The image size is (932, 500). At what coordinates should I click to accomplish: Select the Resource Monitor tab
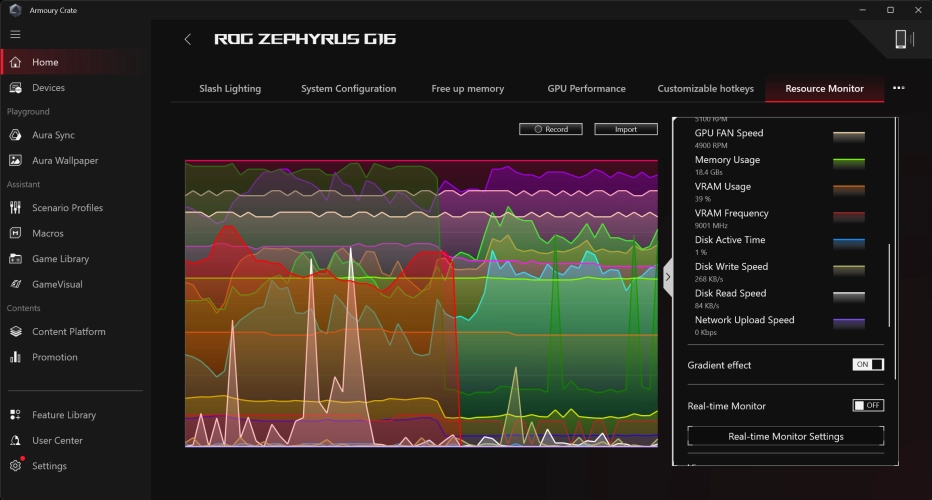coord(824,89)
